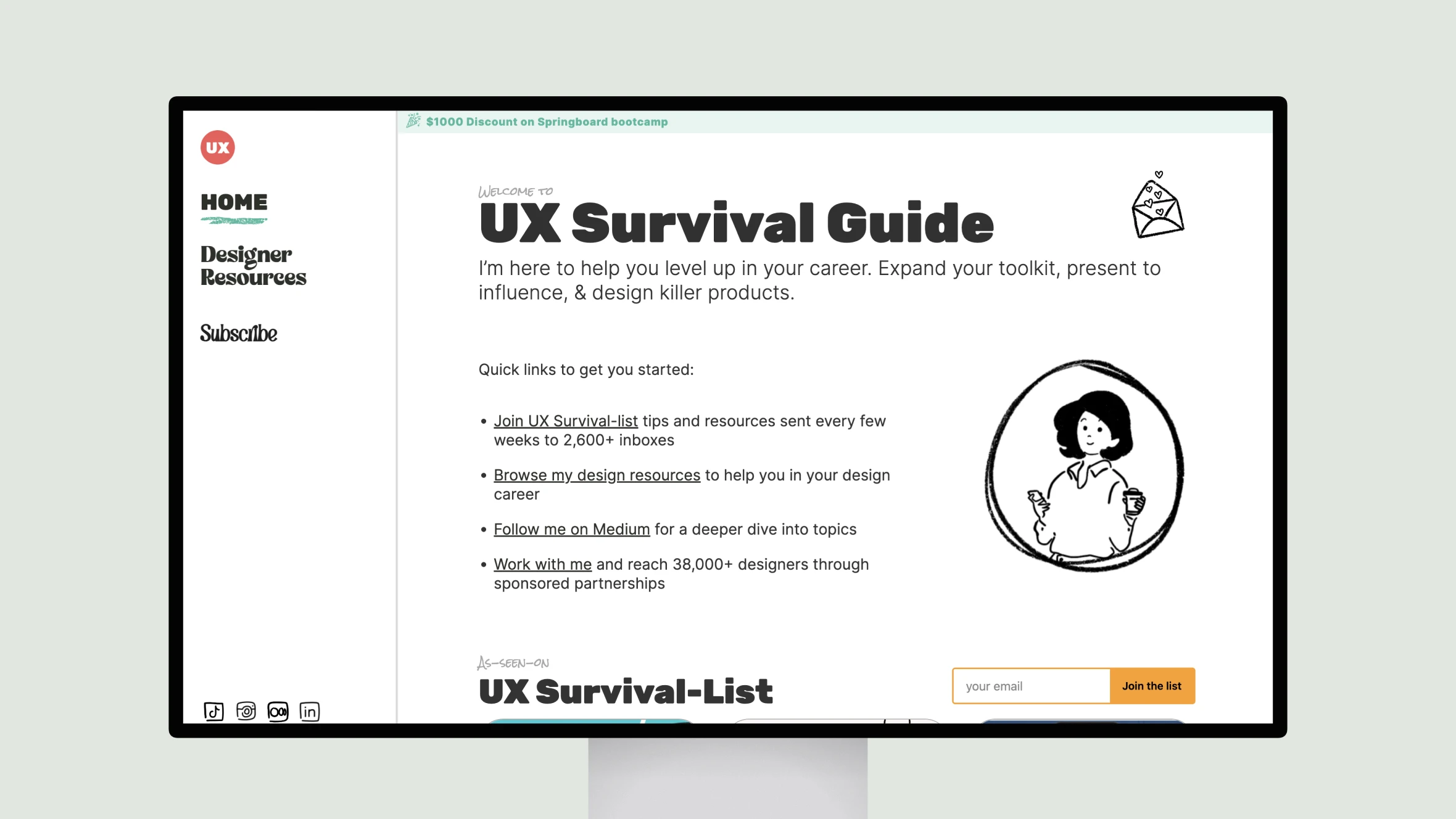This screenshot has height=819, width=1456.
Task: Click Browse my design resources hyperlink
Action: click(x=597, y=474)
